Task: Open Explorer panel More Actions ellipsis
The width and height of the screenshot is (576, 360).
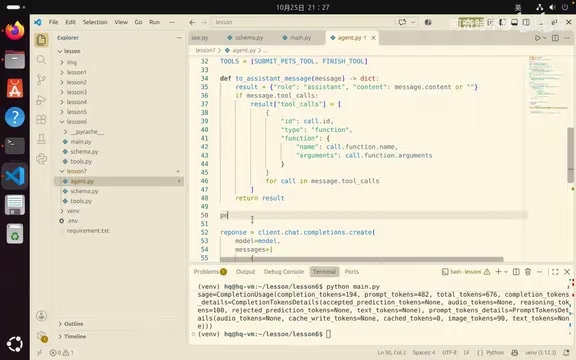Action: 179,38
